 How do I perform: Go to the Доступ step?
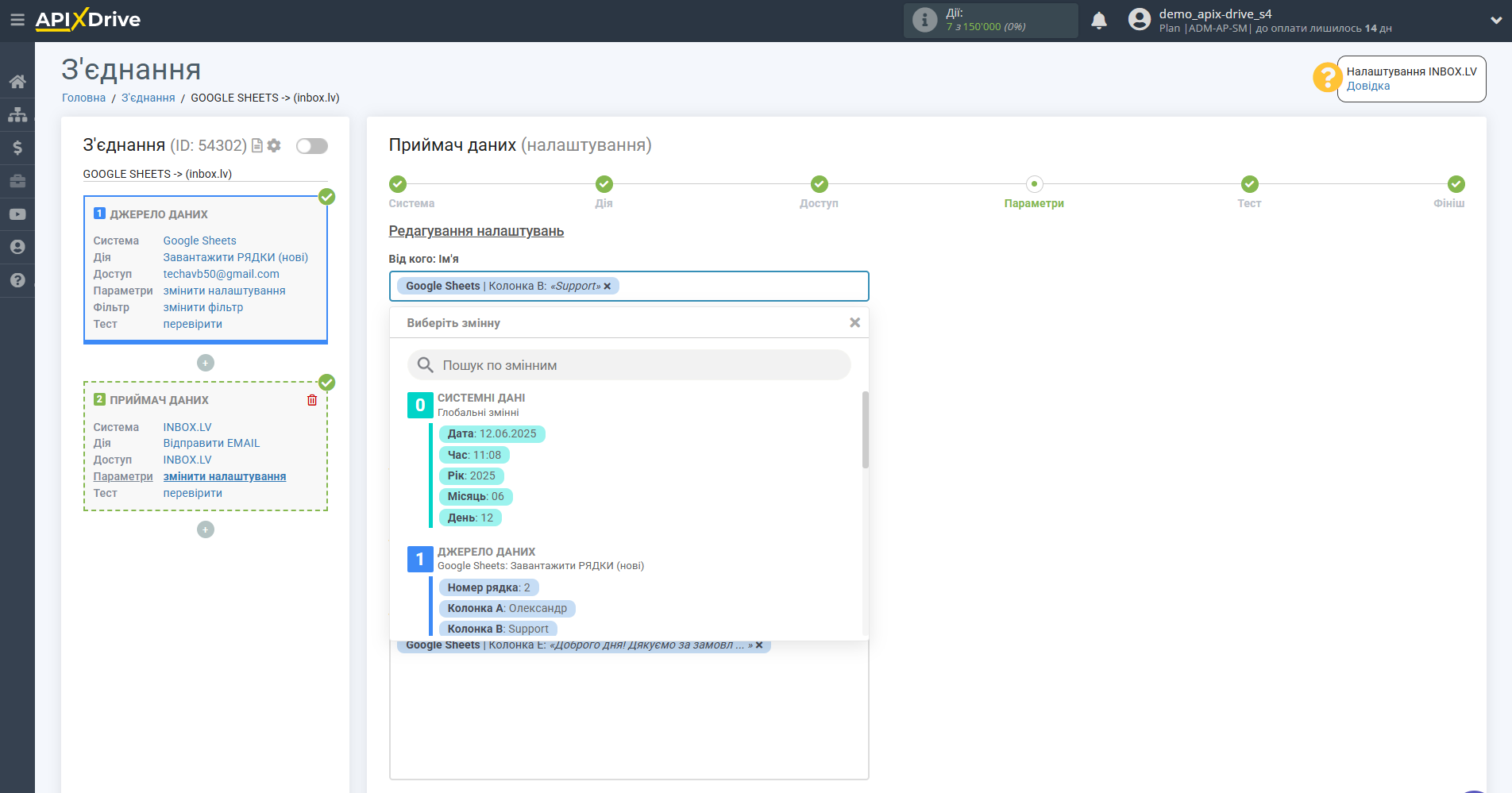[x=820, y=184]
